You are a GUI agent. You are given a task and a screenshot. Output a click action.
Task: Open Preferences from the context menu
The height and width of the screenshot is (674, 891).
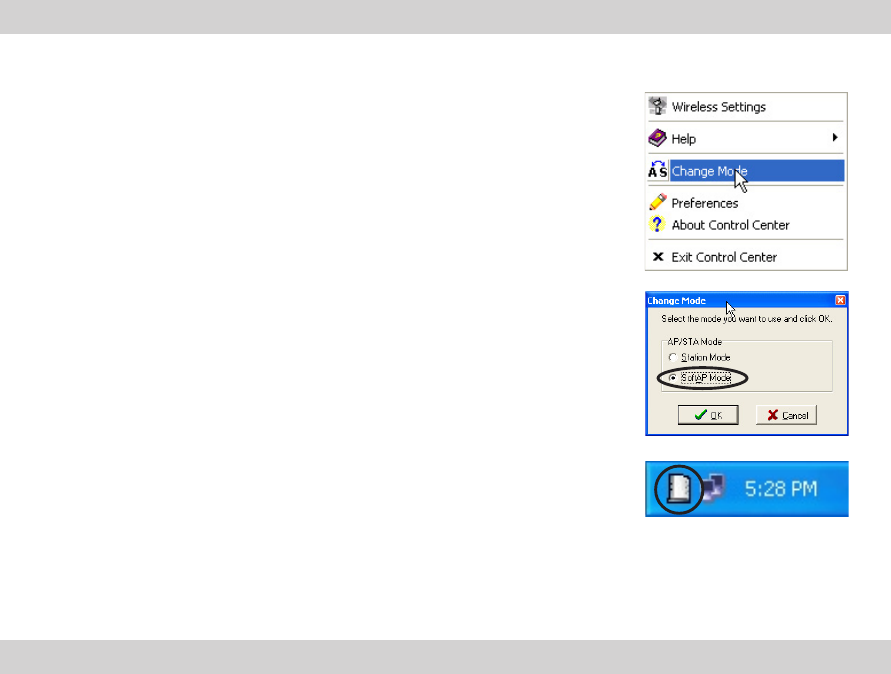[746, 203]
